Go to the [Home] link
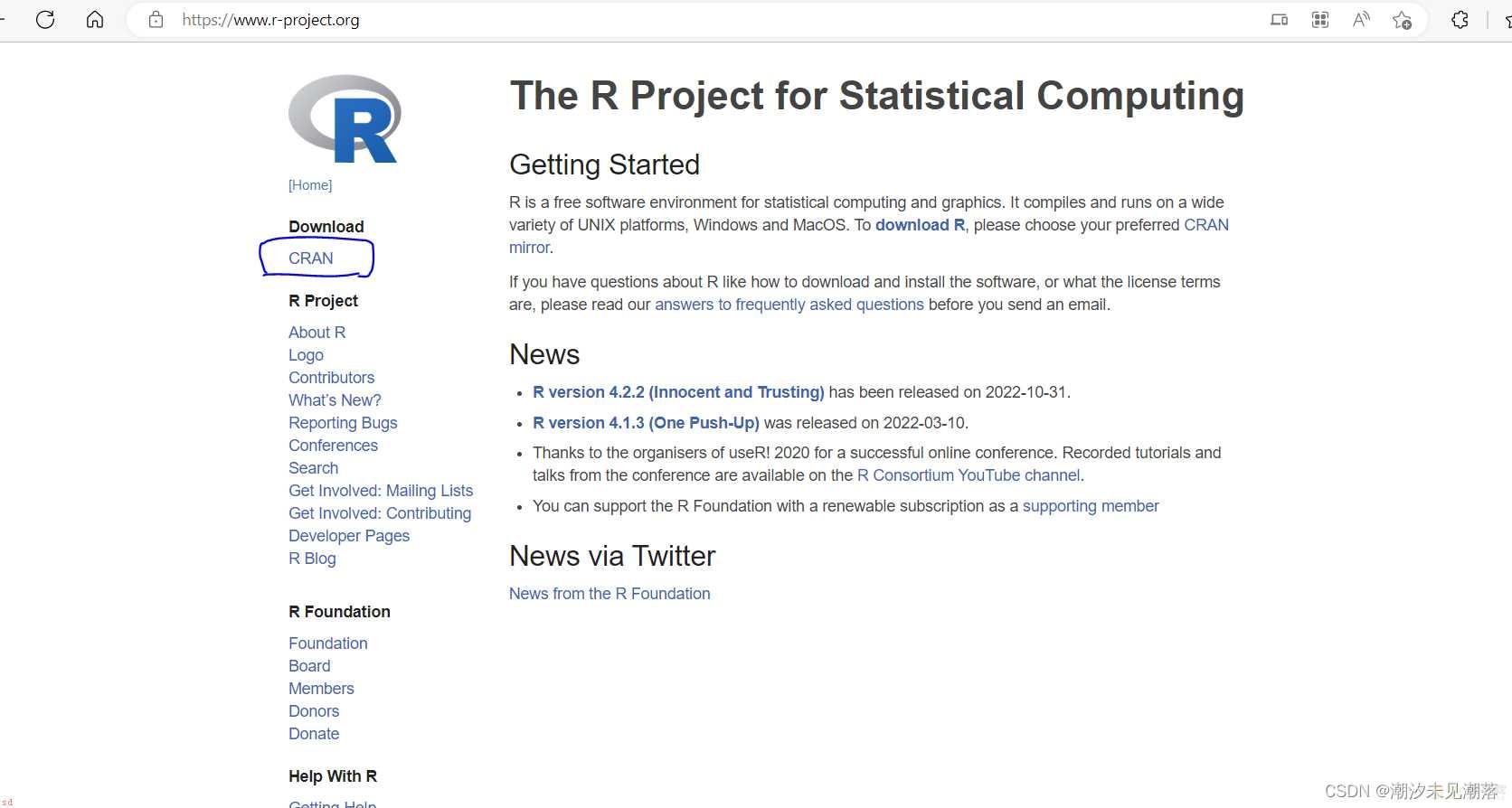 [x=310, y=185]
